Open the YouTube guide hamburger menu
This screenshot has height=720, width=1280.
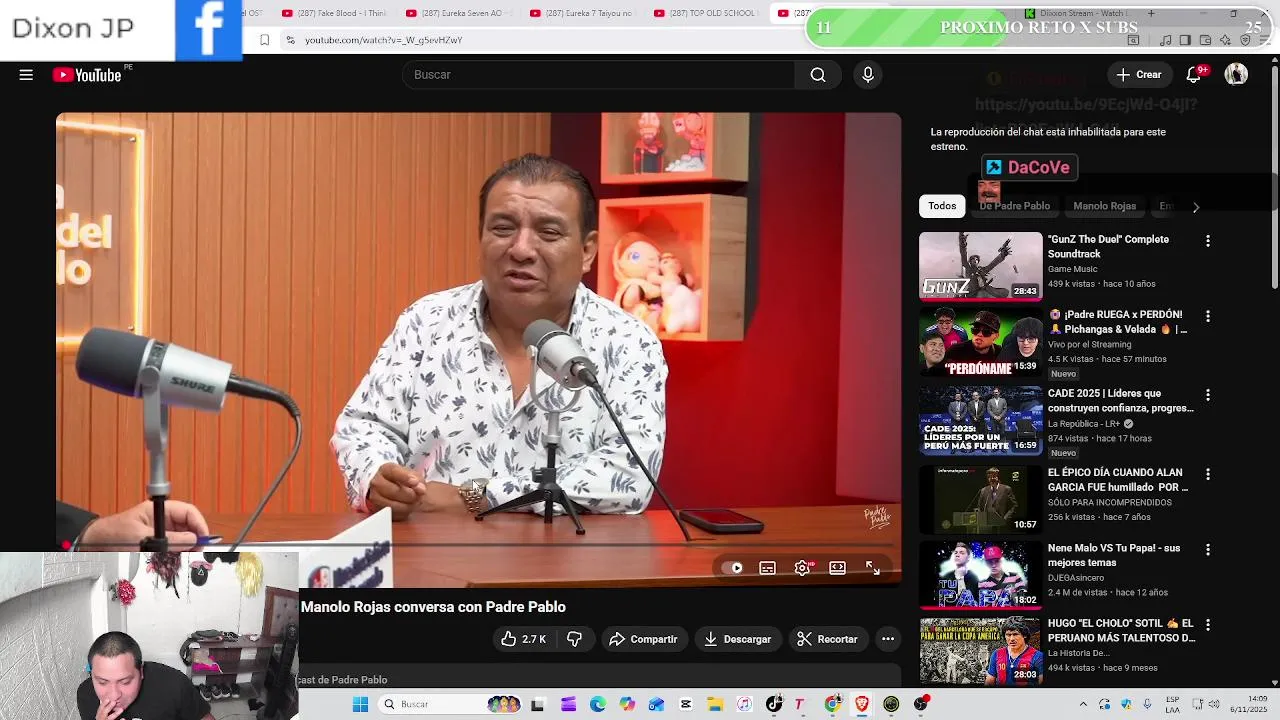pos(26,75)
